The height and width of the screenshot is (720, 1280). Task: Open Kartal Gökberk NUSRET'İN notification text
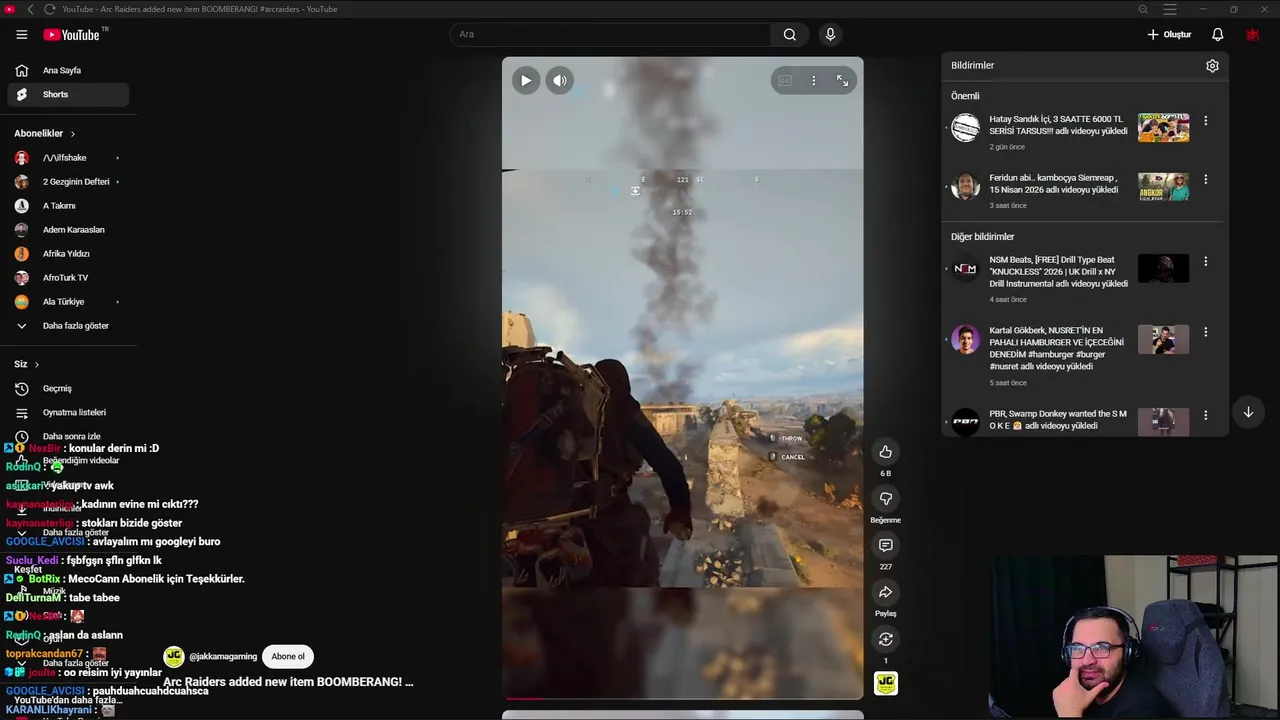click(x=1056, y=348)
